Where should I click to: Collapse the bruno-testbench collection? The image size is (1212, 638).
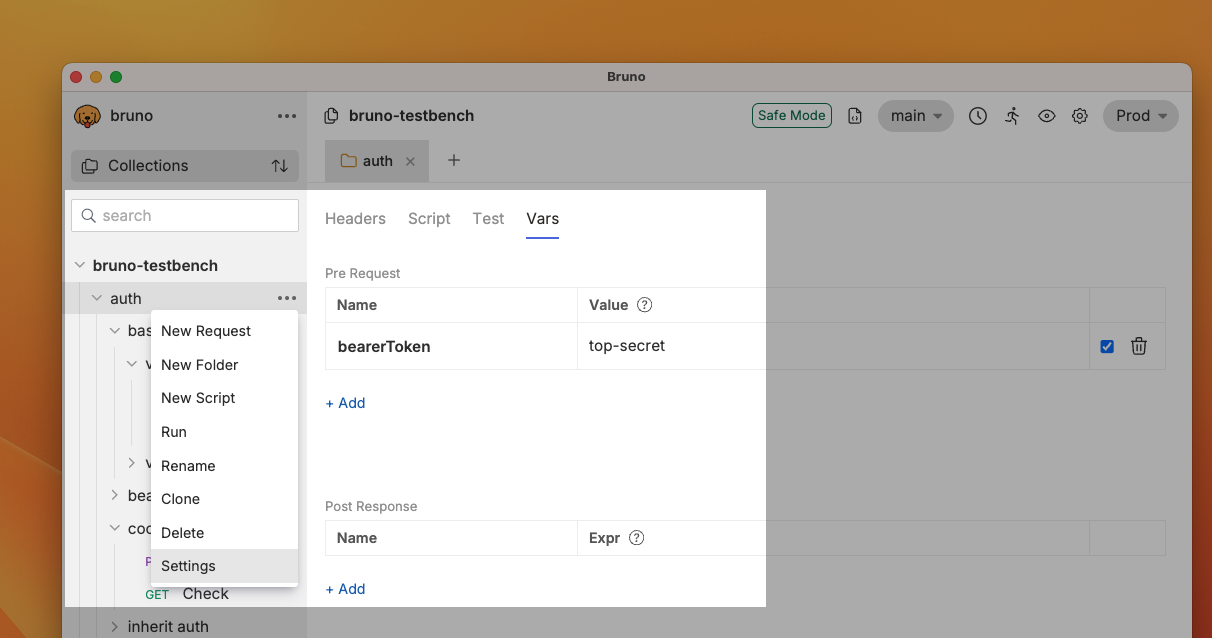pos(80,265)
